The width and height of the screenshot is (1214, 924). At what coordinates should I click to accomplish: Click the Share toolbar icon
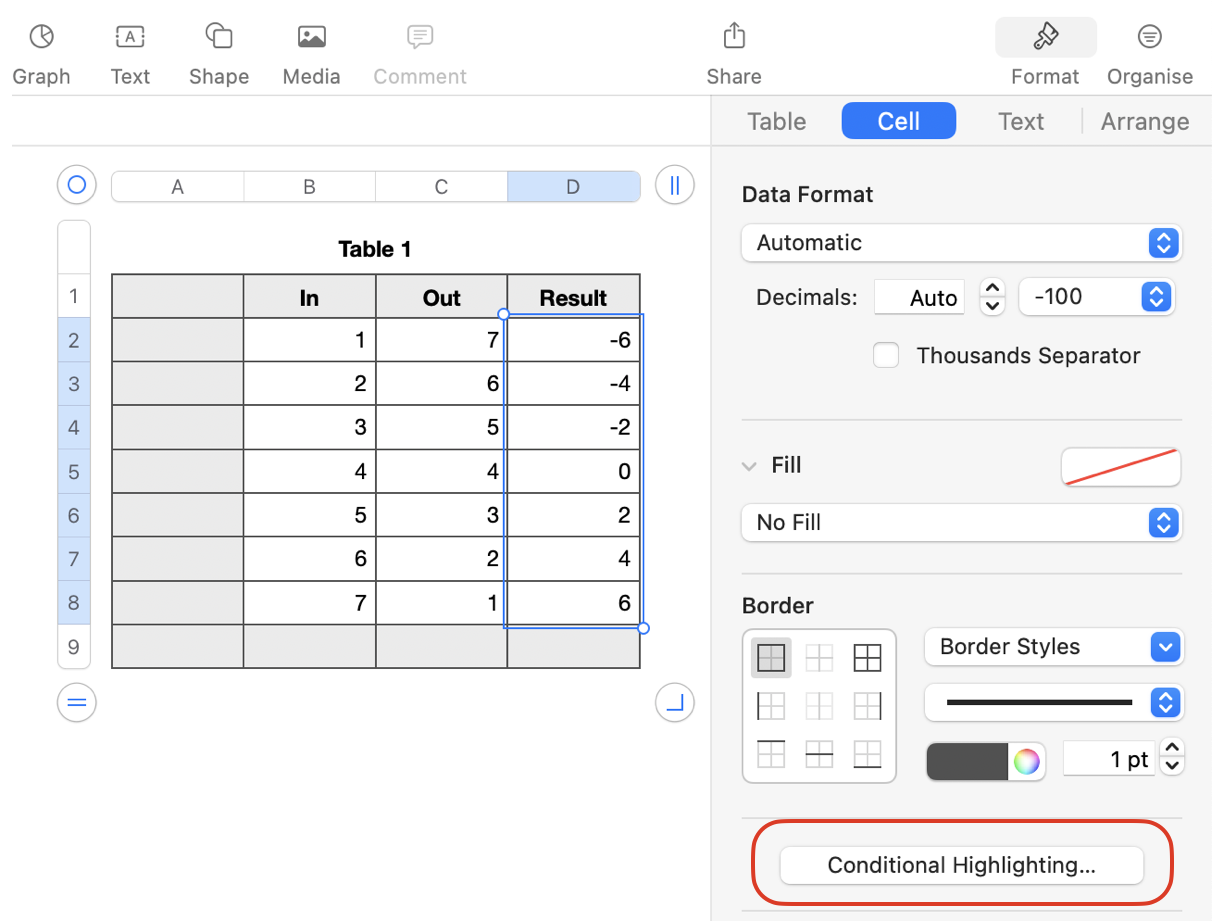click(x=733, y=53)
